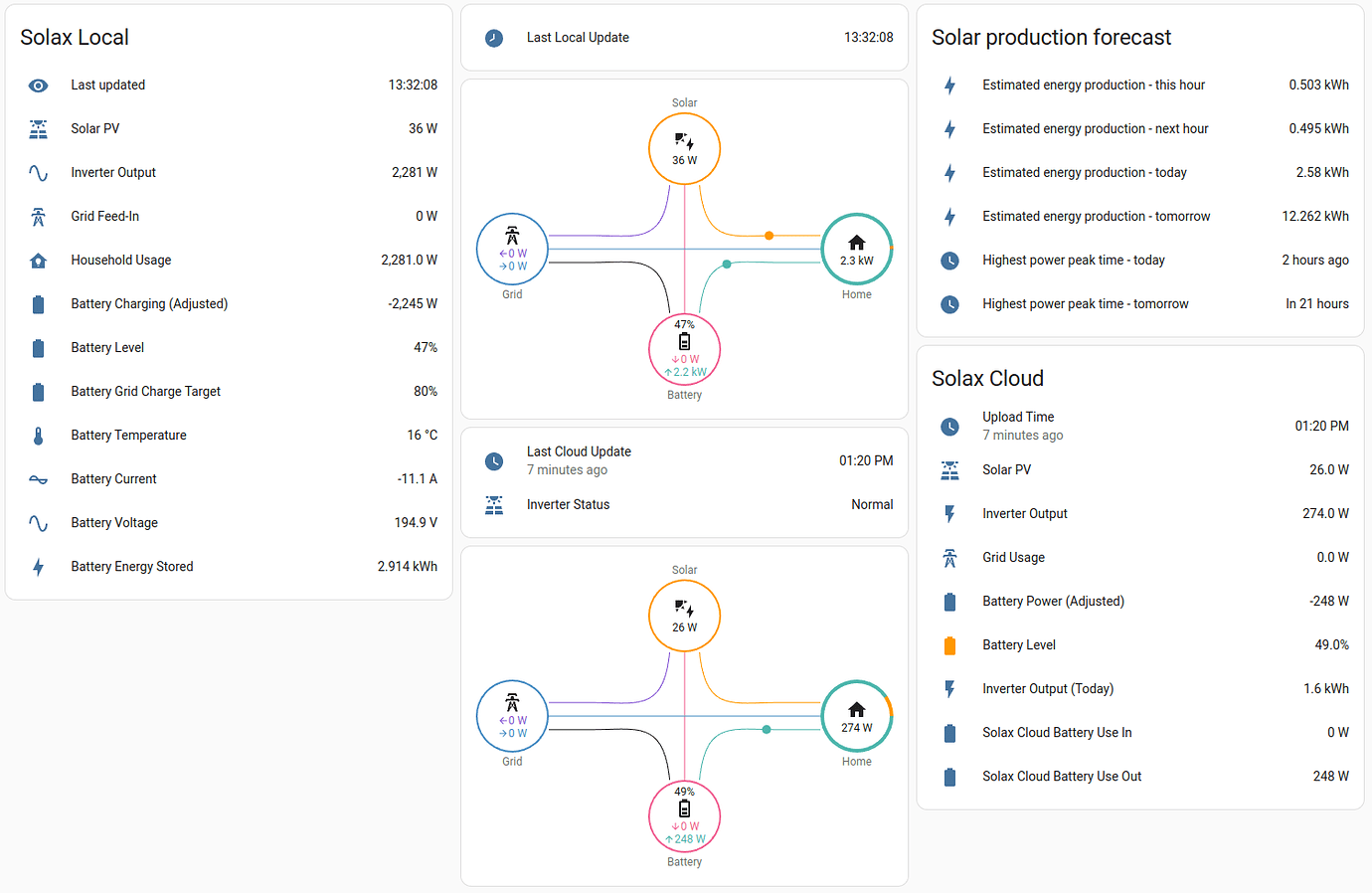
Task: Click the lightning icon beside Estimated production tomorrow
Action: tap(949, 216)
